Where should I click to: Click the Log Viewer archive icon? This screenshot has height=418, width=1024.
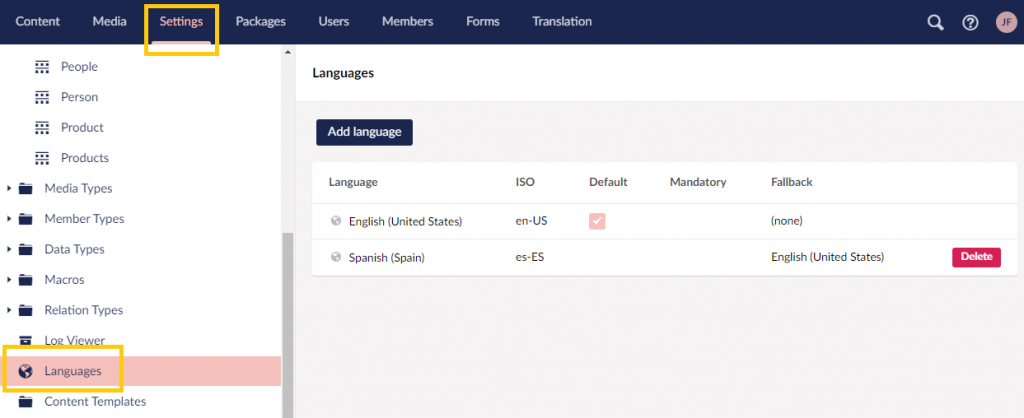(25, 340)
